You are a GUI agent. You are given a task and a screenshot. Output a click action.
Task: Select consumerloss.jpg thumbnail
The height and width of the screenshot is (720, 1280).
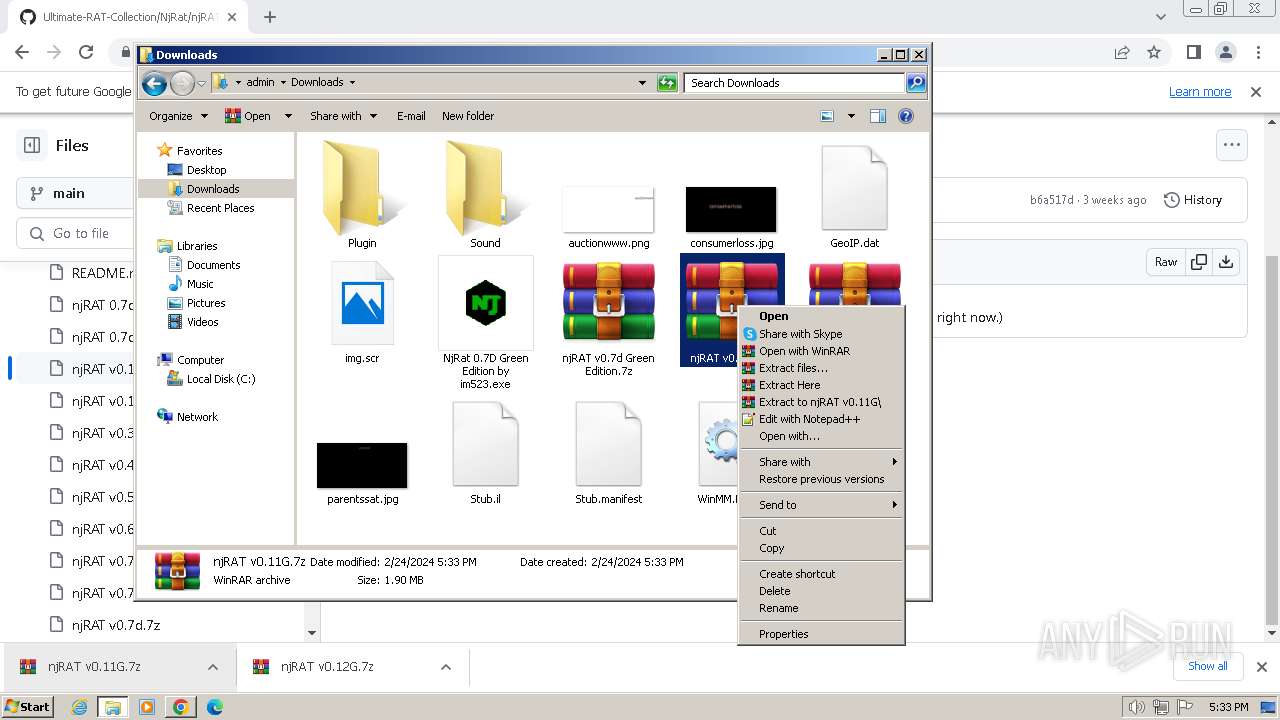(731, 209)
